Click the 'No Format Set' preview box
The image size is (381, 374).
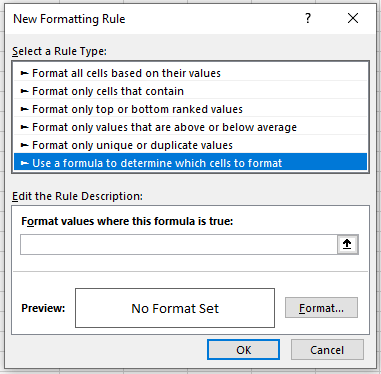point(175,308)
